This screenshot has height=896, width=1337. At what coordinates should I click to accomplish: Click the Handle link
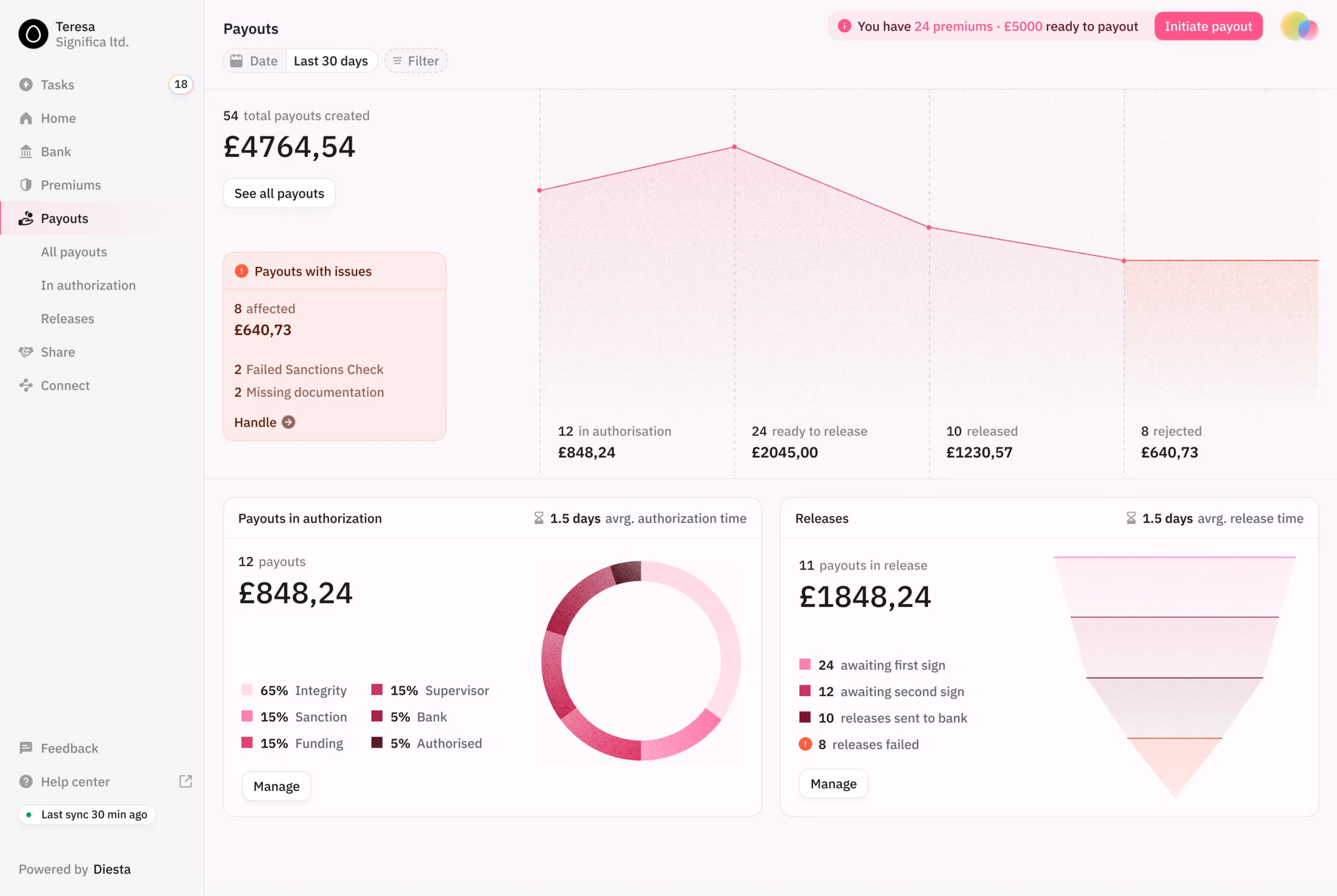point(265,422)
